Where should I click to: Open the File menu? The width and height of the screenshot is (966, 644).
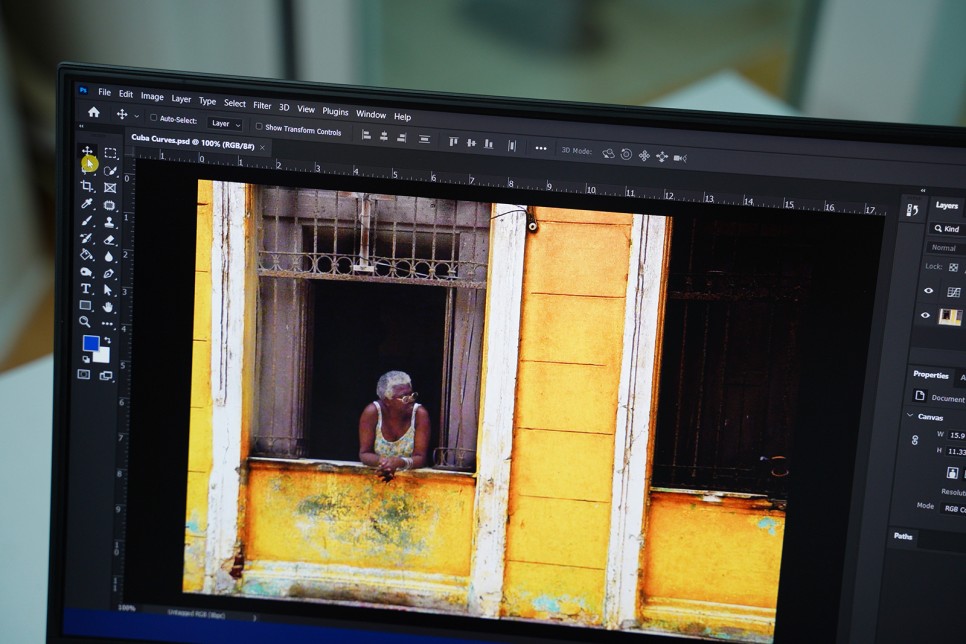click(105, 92)
